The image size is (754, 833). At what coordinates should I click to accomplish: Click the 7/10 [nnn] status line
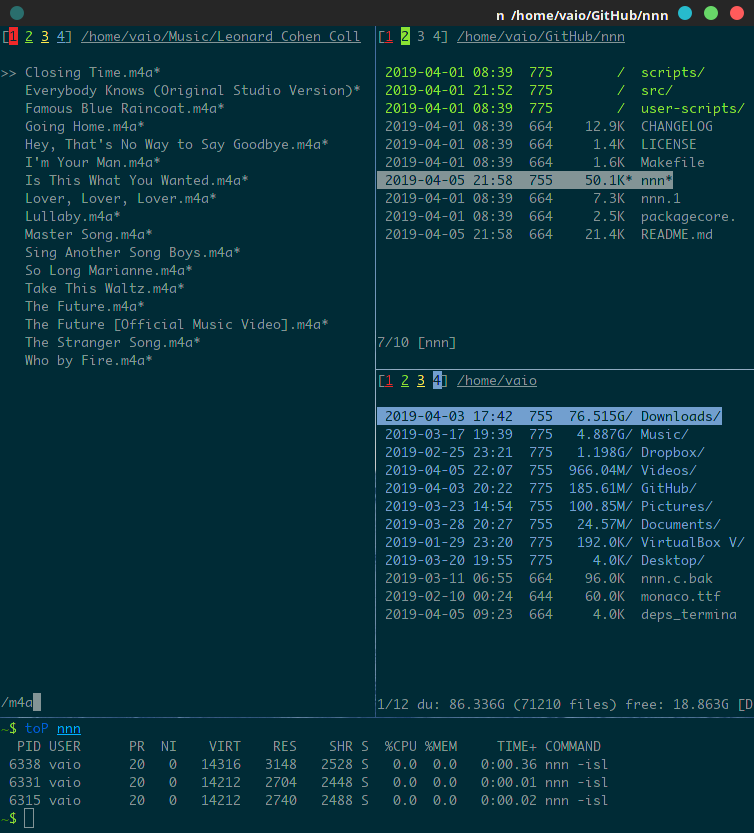click(417, 343)
